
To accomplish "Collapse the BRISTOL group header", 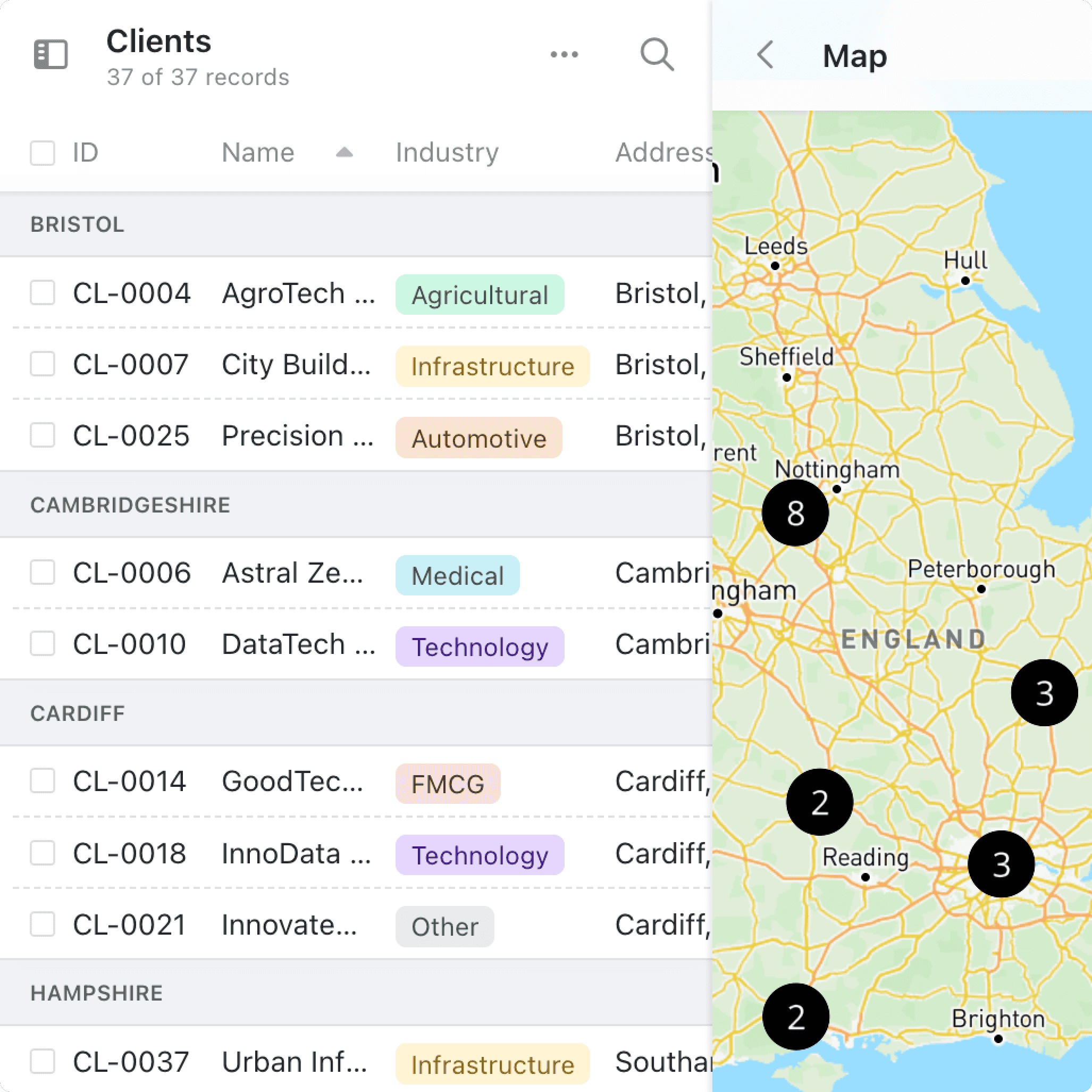I will (x=77, y=224).
